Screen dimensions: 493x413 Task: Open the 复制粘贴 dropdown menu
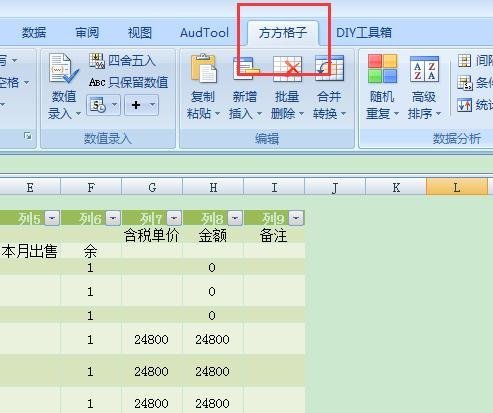click(x=217, y=114)
